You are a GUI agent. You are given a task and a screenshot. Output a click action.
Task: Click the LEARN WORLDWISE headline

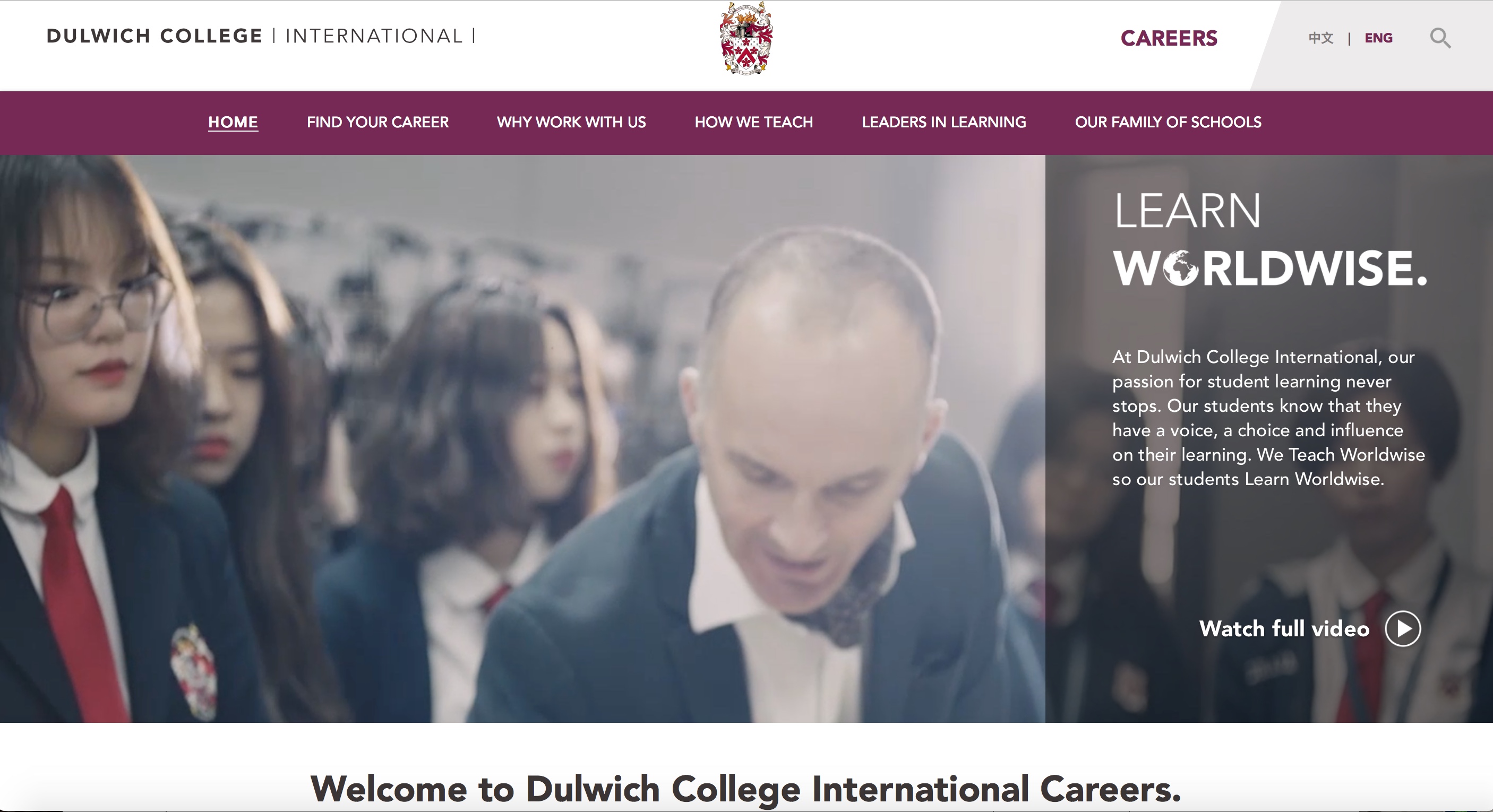(1269, 239)
